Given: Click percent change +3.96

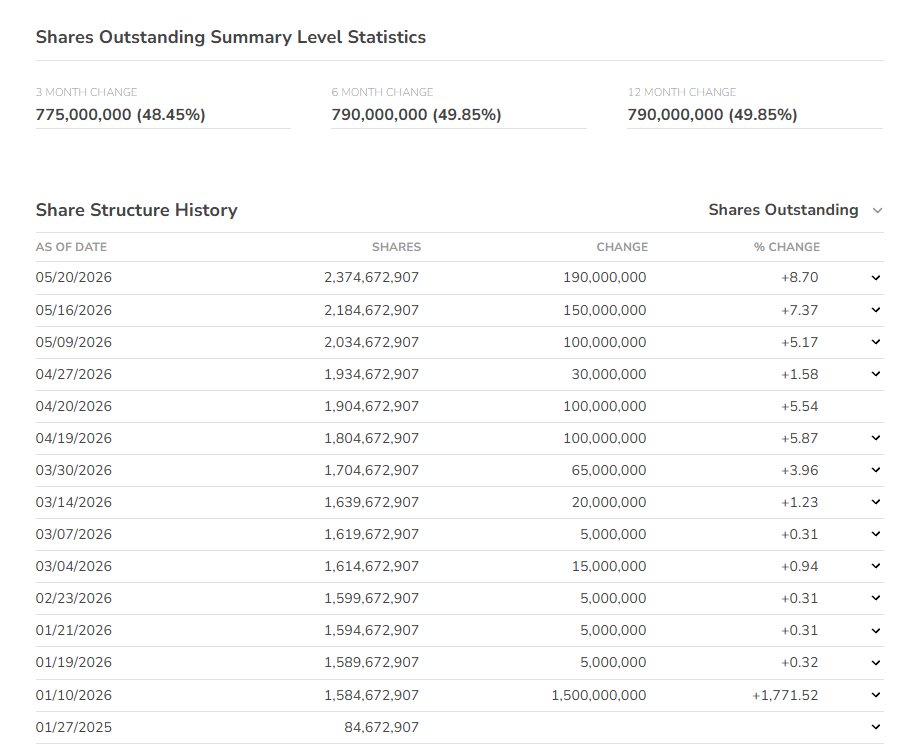Looking at the screenshot, I should click(799, 469).
